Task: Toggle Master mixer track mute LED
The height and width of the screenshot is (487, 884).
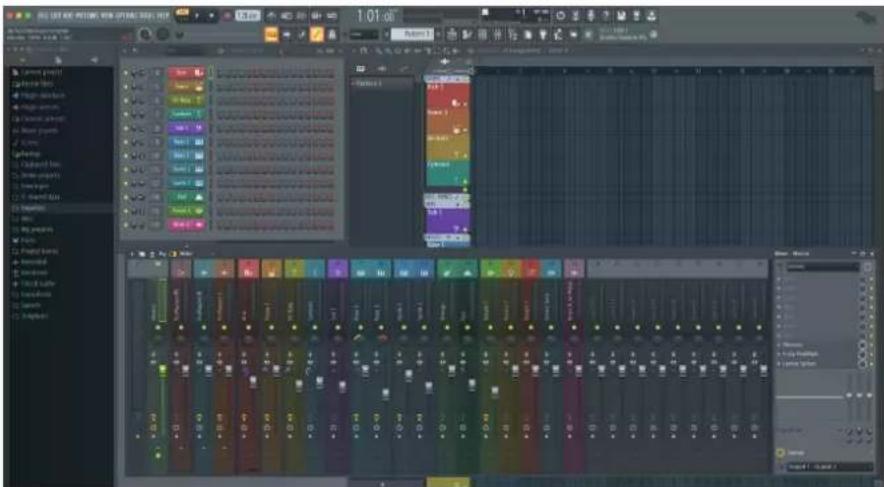Action: pyautogui.click(x=158, y=327)
